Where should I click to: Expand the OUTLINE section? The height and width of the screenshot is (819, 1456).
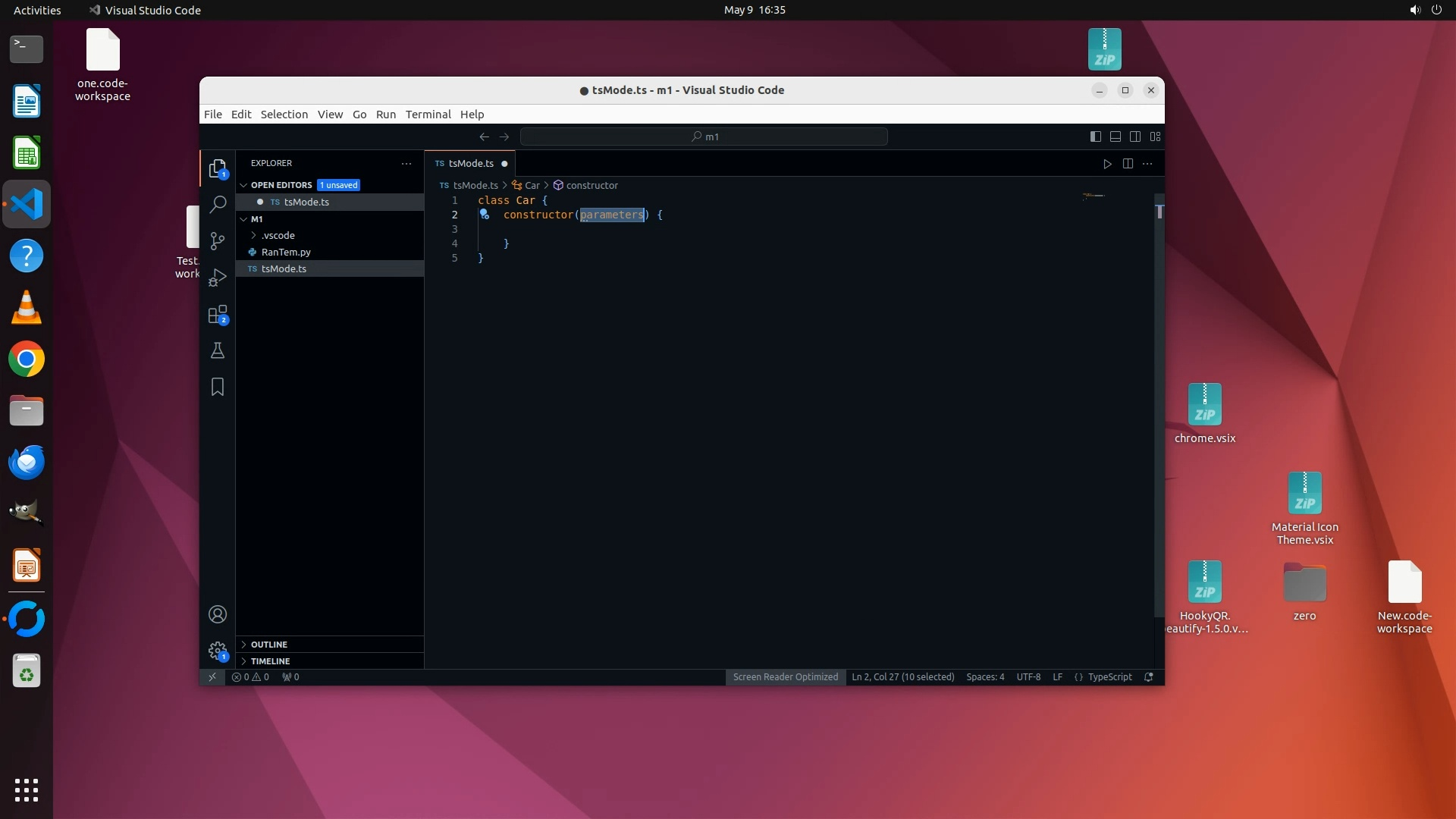269,645
